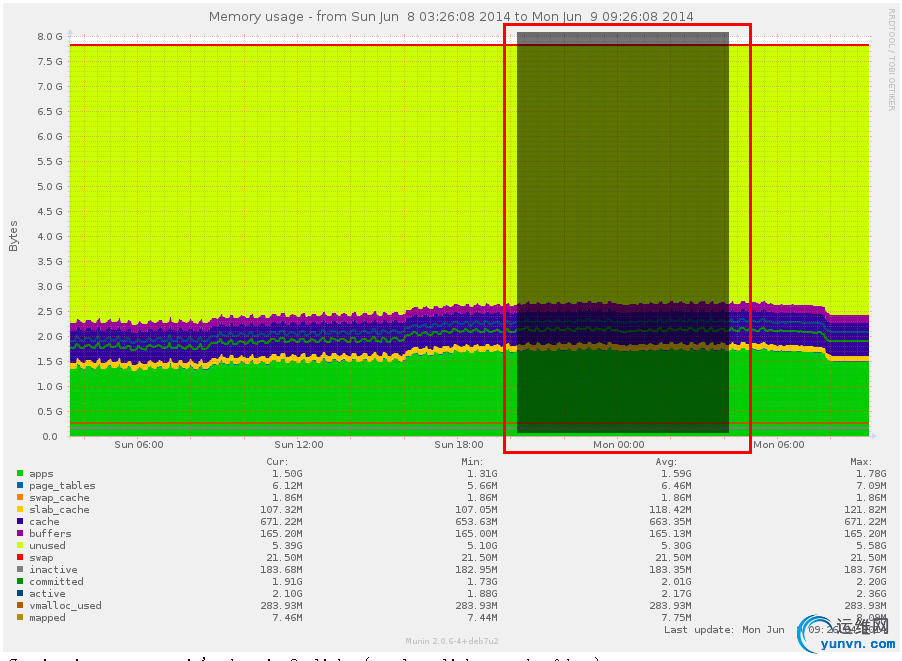Click the unused current value 5.39G

pos(287,546)
